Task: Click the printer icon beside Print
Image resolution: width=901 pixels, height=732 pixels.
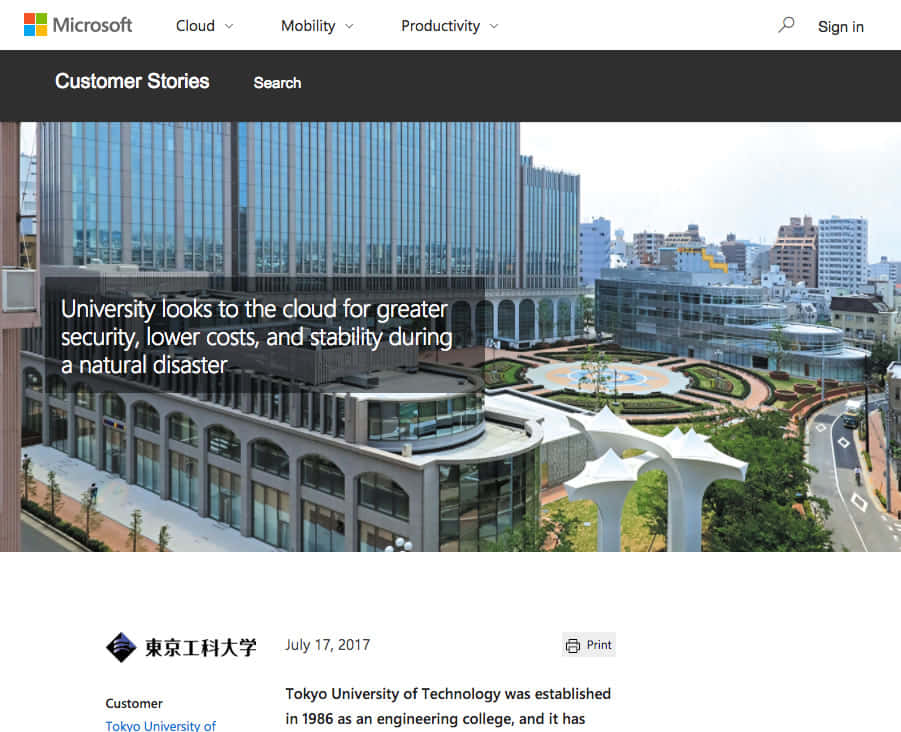Action: click(x=573, y=646)
